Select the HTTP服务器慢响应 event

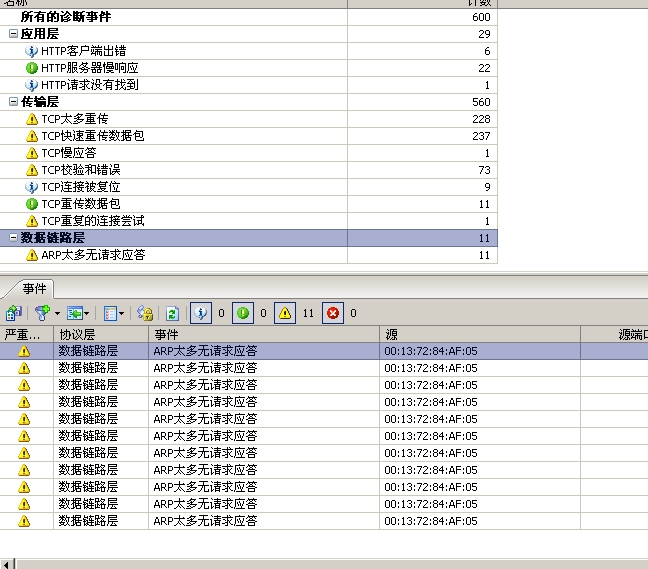pos(248,68)
